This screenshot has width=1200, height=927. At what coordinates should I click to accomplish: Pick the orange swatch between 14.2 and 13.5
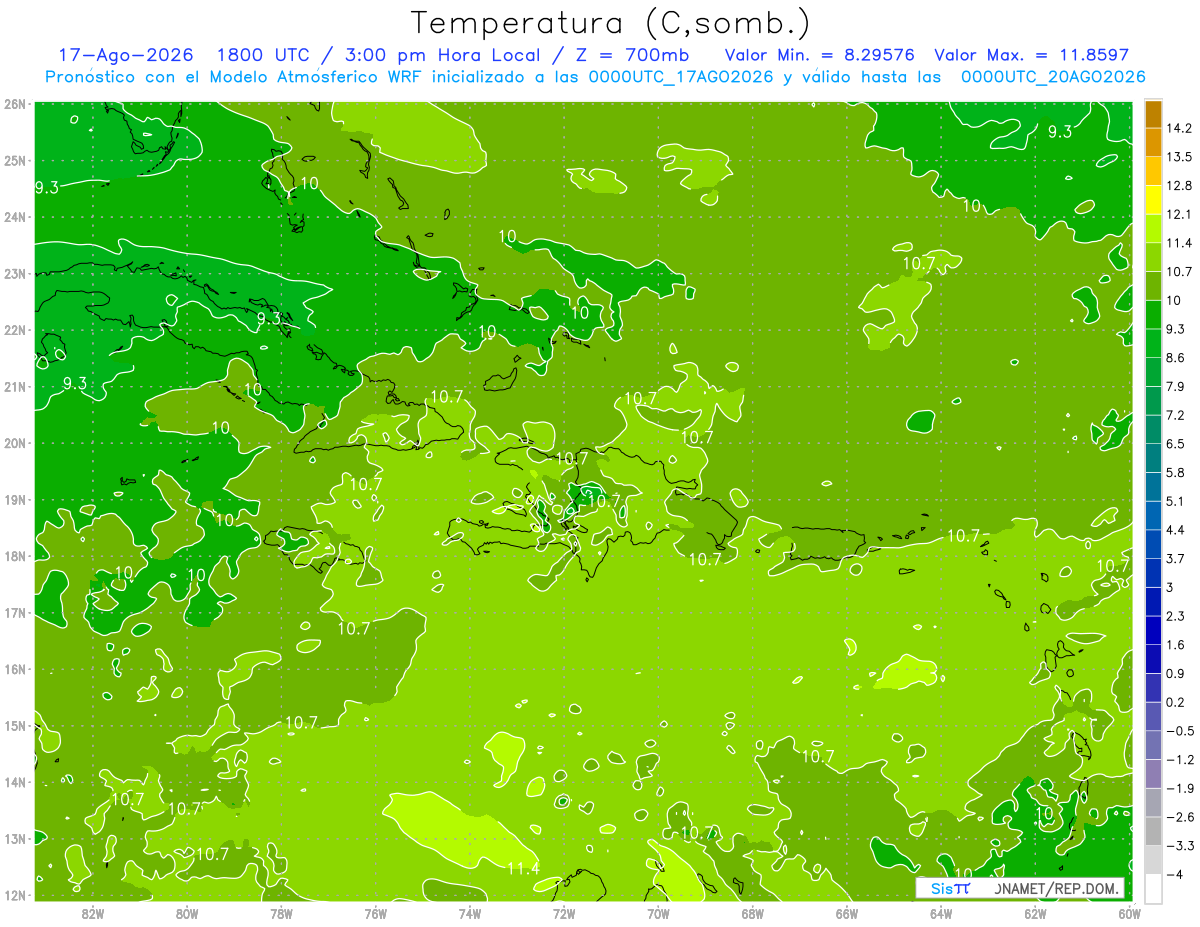(1153, 142)
